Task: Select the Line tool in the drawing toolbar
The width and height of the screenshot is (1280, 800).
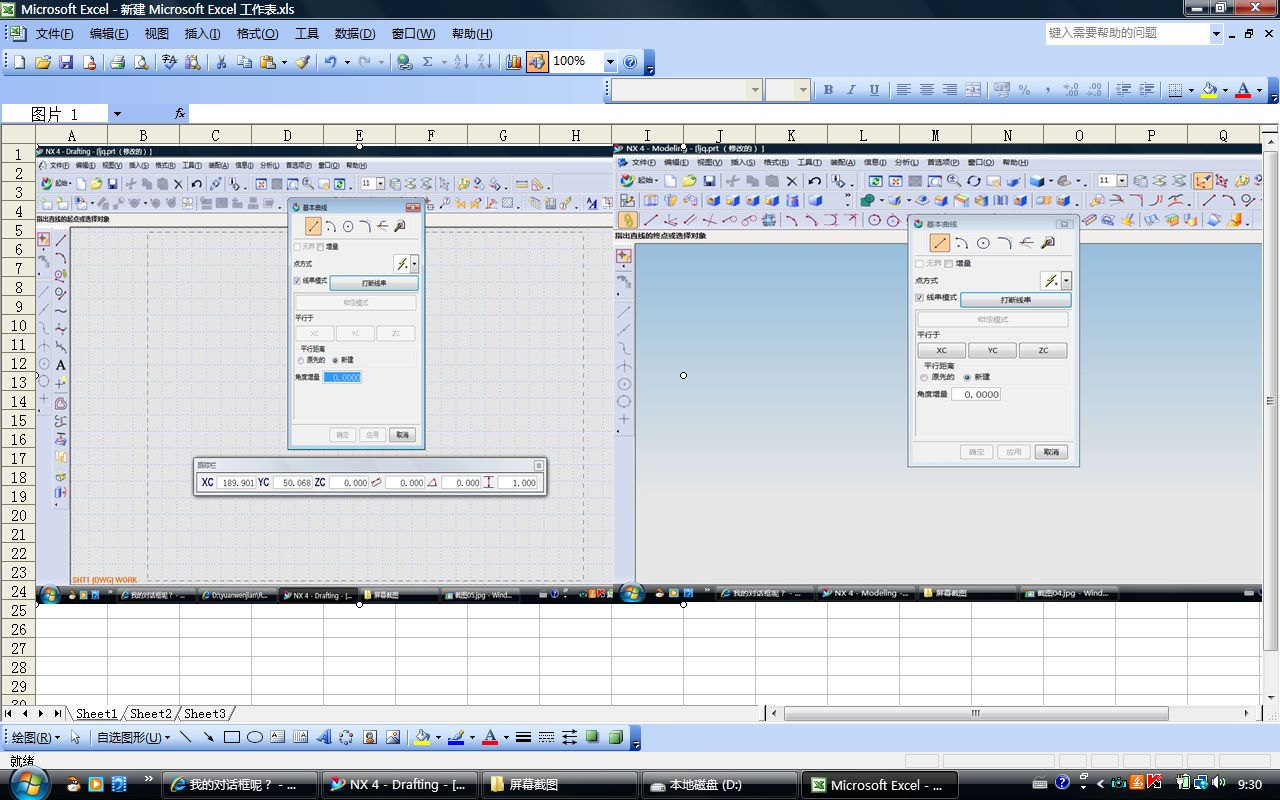Action: click(185, 738)
